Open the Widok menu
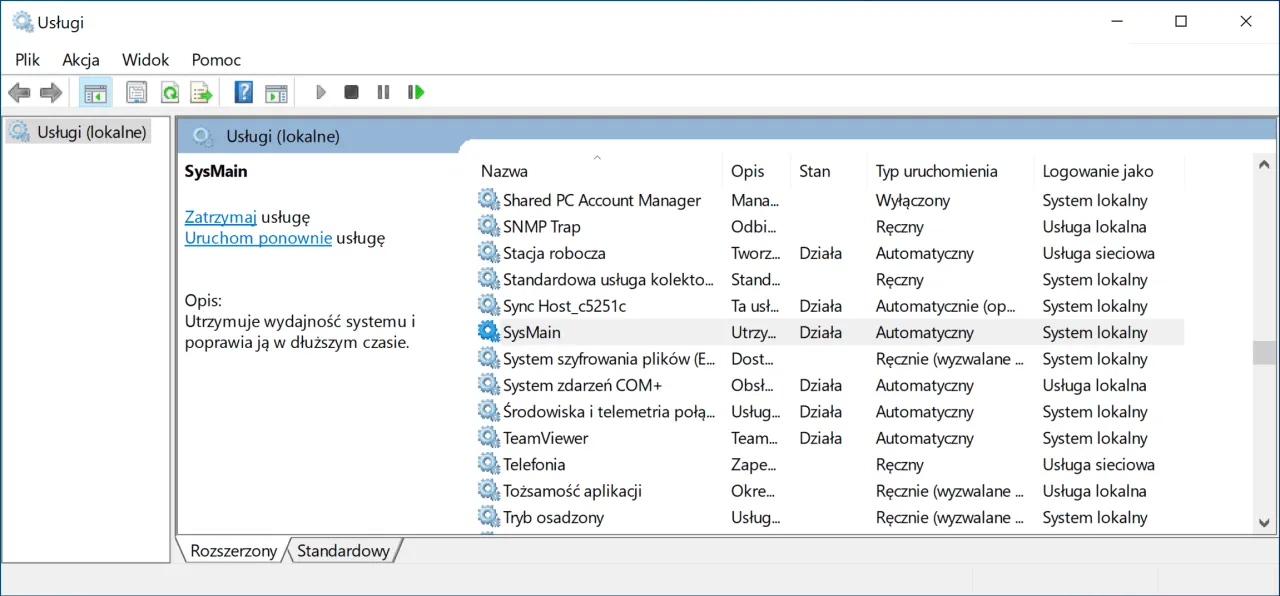Viewport: 1280px width, 596px height. click(x=145, y=60)
